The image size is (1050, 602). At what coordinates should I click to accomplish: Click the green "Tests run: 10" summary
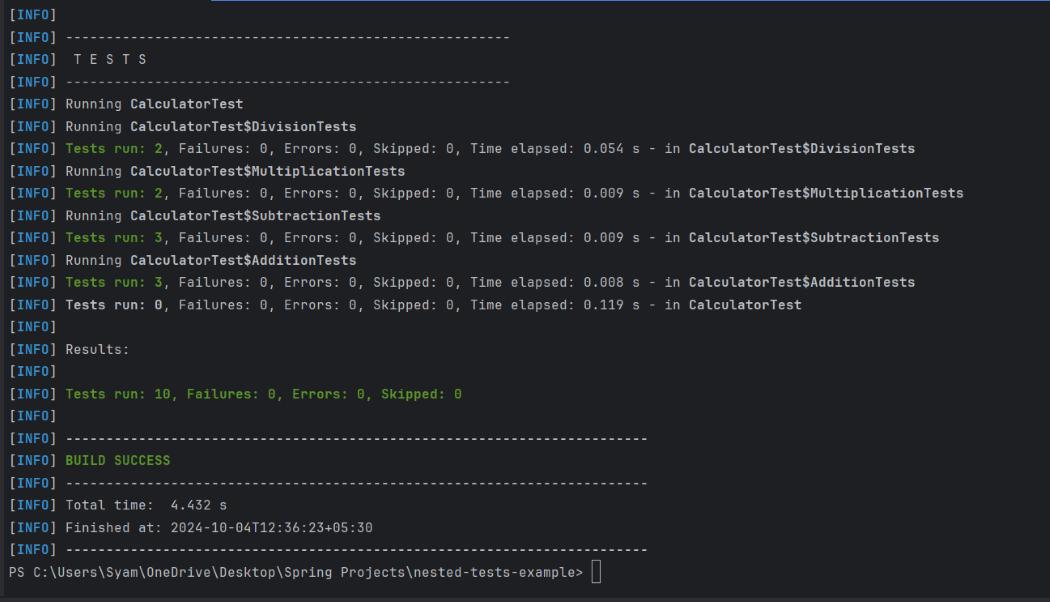[x=118, y=394]
